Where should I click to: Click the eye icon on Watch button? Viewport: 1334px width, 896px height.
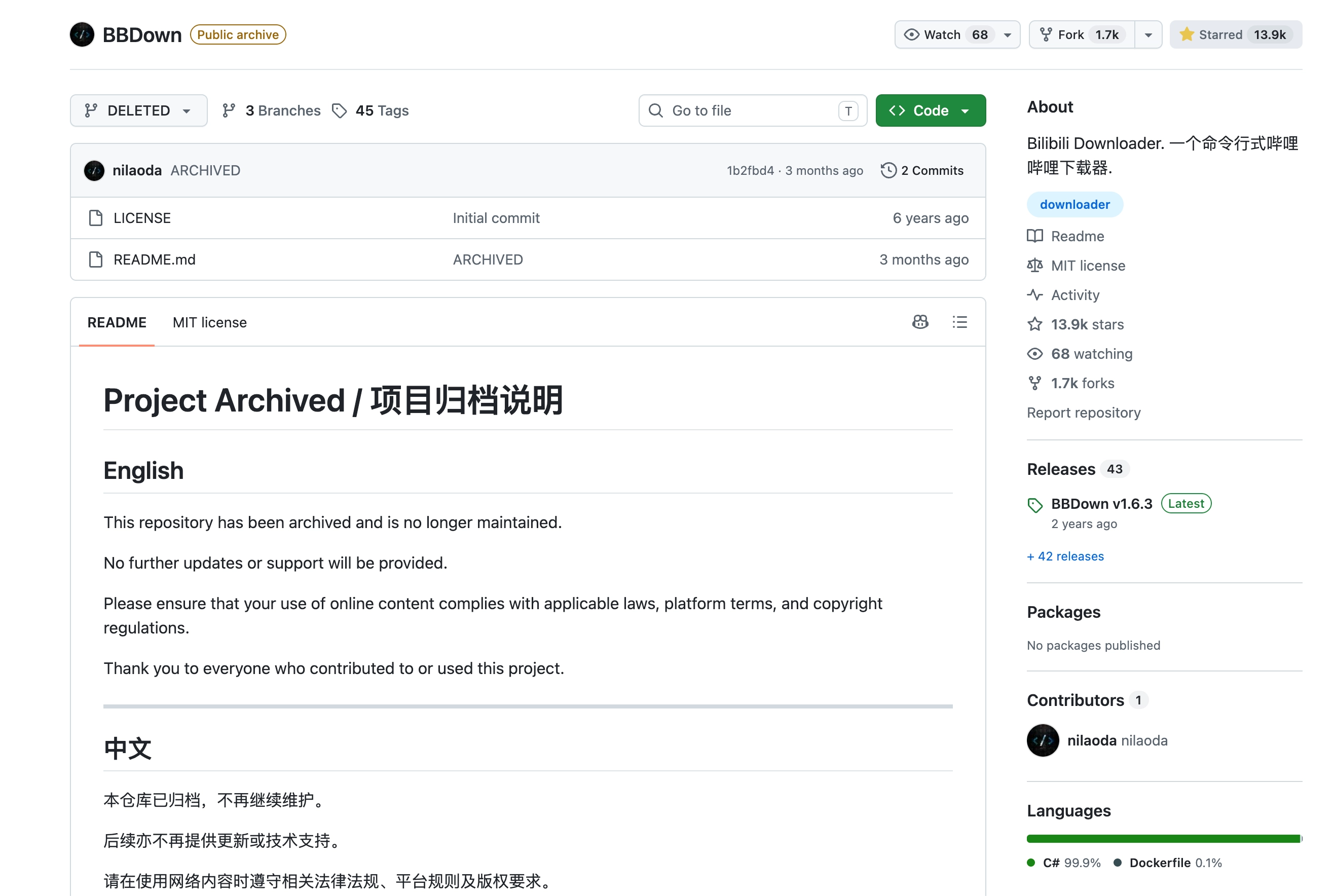coord(911,35)
